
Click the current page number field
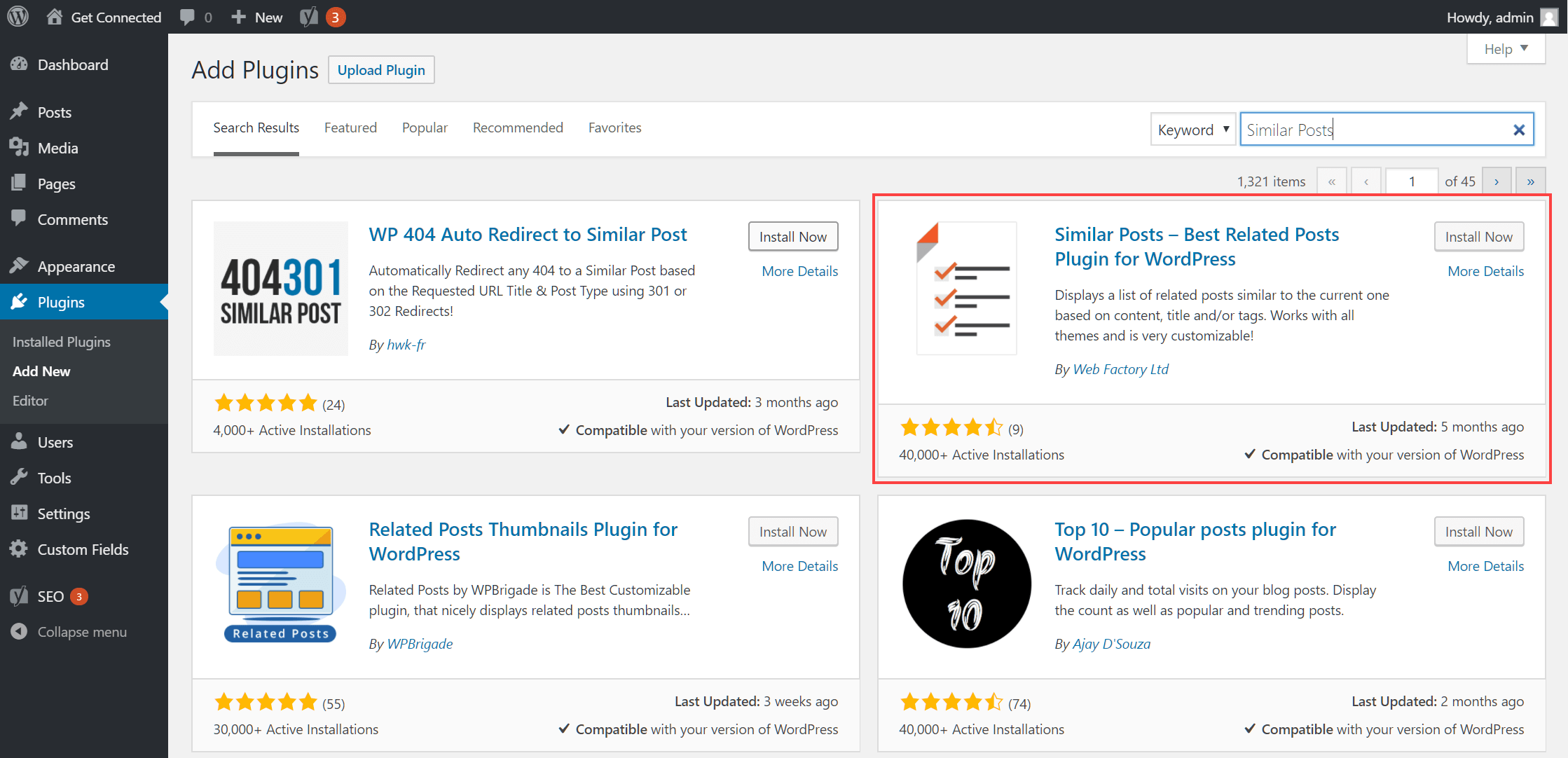(x=1412, y=181)
